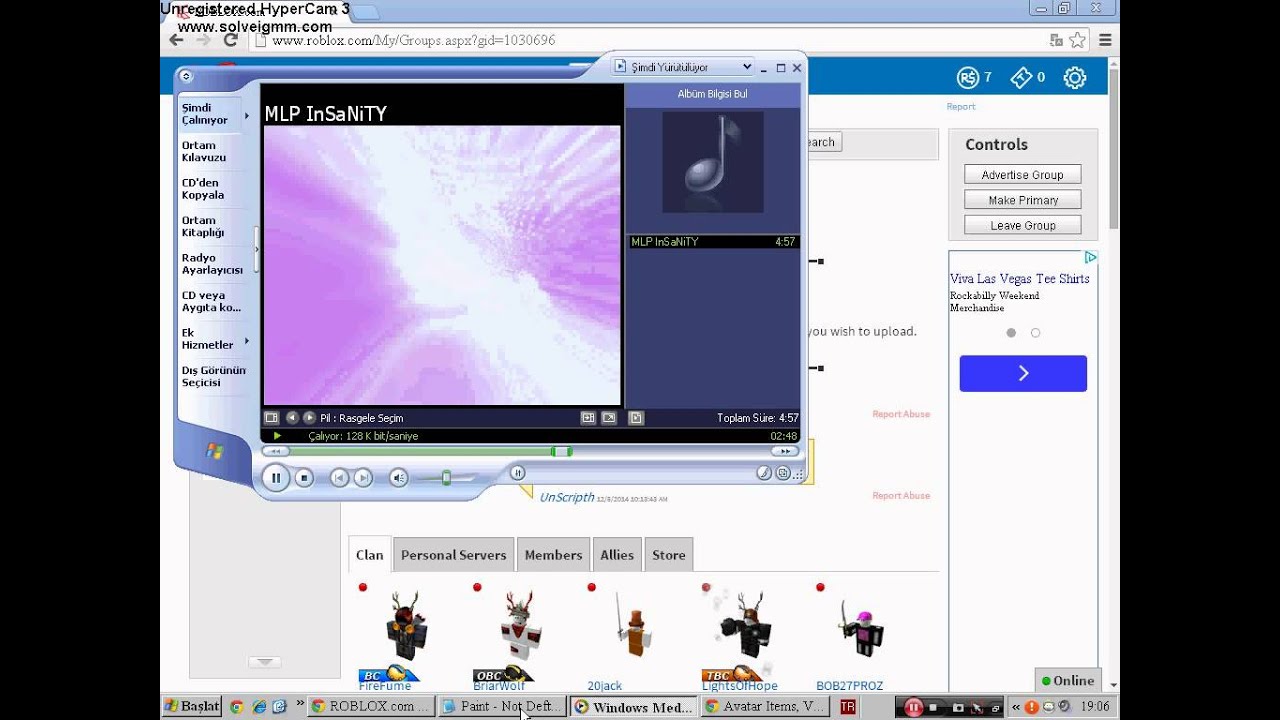This screenshot has height=720, width=1280.
Task: Expand Şimdi Çalınıyor submenu arrow
Action: coord(247,115)
